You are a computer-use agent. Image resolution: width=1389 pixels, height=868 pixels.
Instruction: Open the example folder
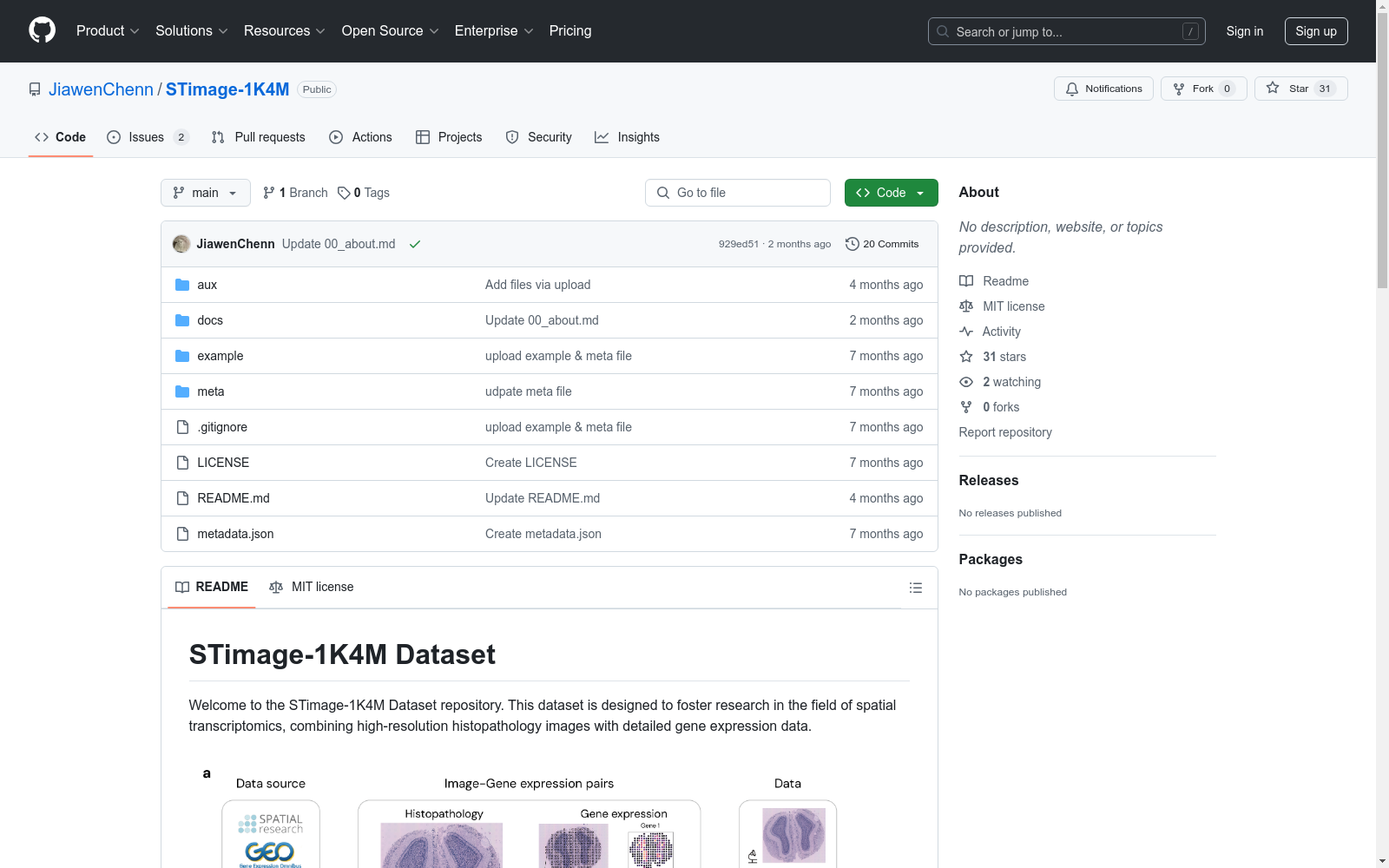coord(221,356)
